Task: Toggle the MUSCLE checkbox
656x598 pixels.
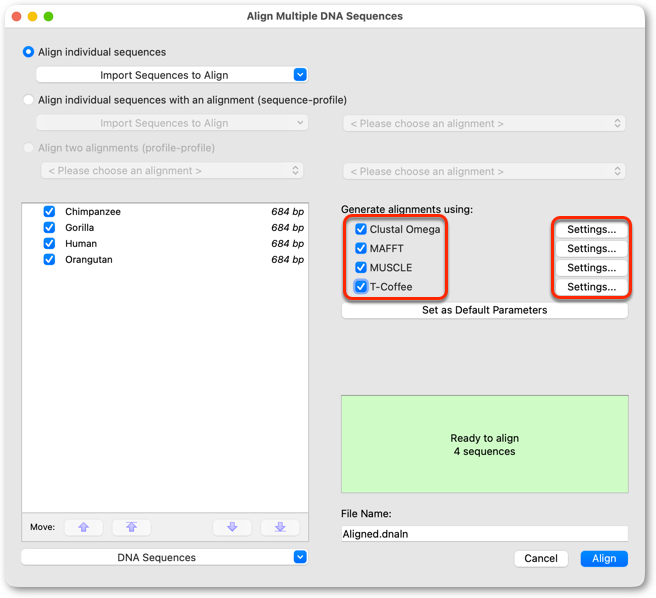Action: [x=361, y=267]
